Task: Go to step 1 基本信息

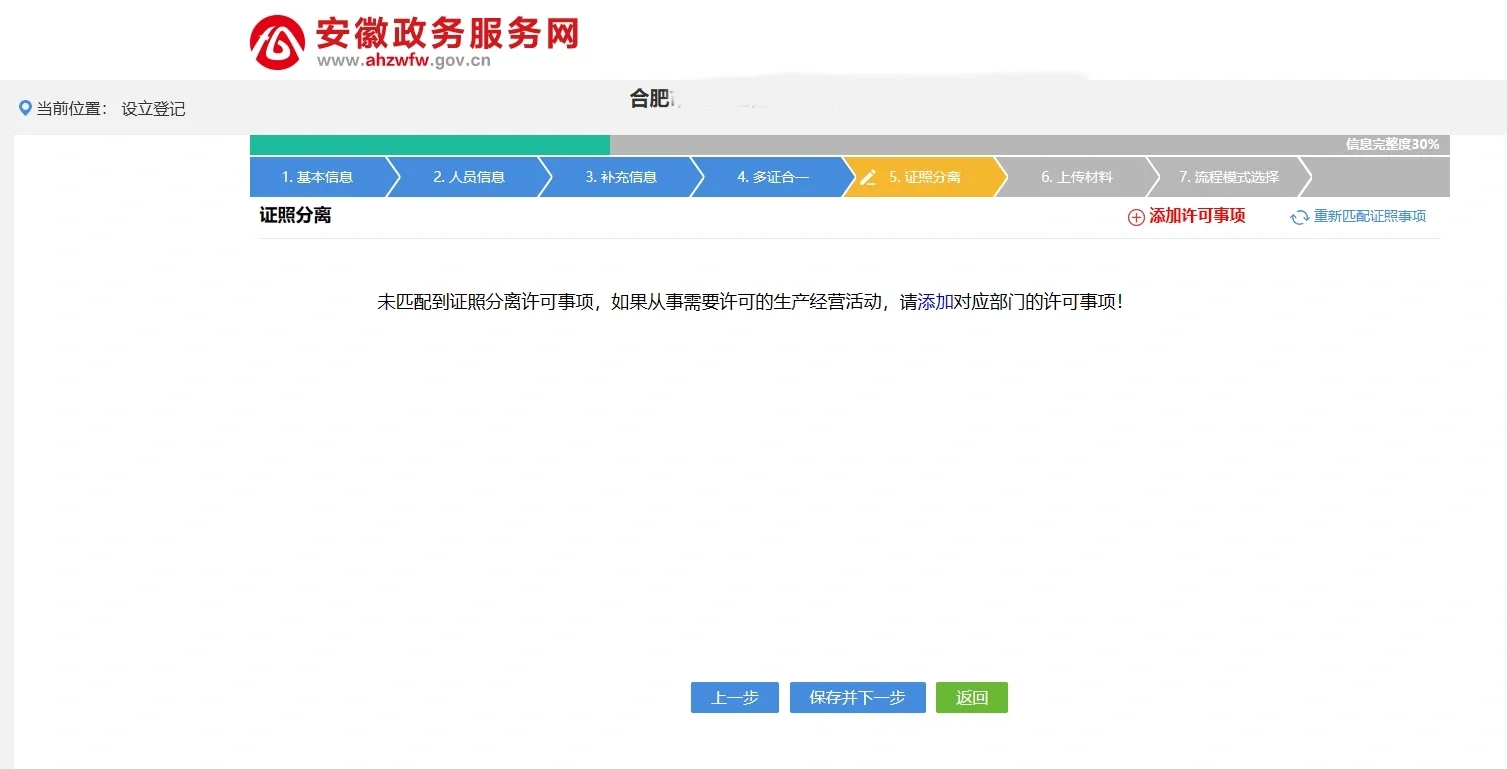Action: coord(317,177)
